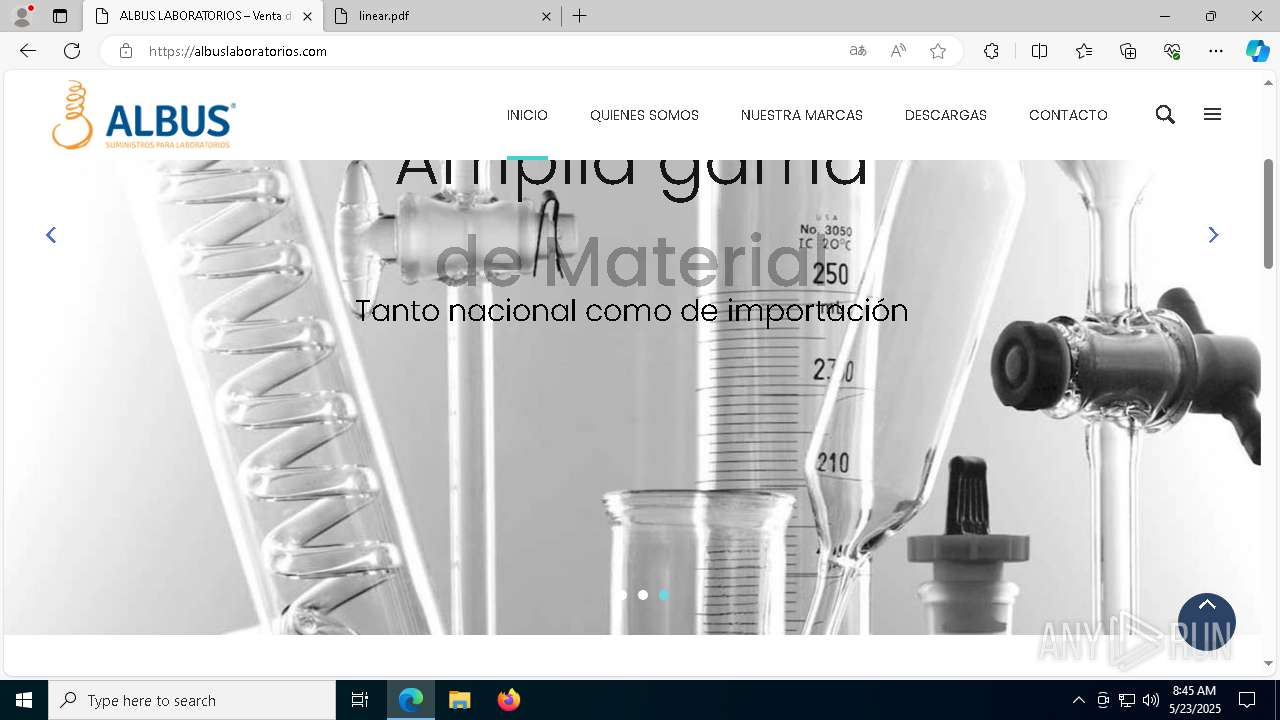This screenshot has height=720, width=1280.
Task: Open DESCARGAS page
Action: 946,115
